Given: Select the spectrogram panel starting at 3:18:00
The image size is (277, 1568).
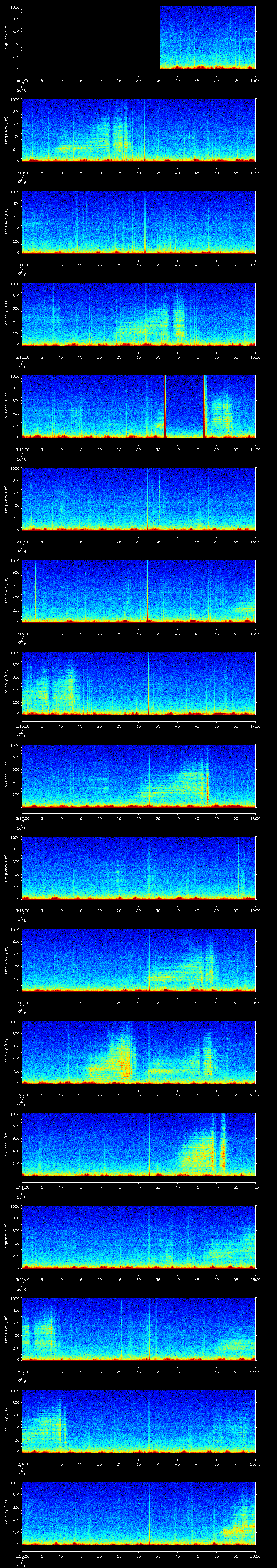Looking at the screenshot, I should [139, 868].
